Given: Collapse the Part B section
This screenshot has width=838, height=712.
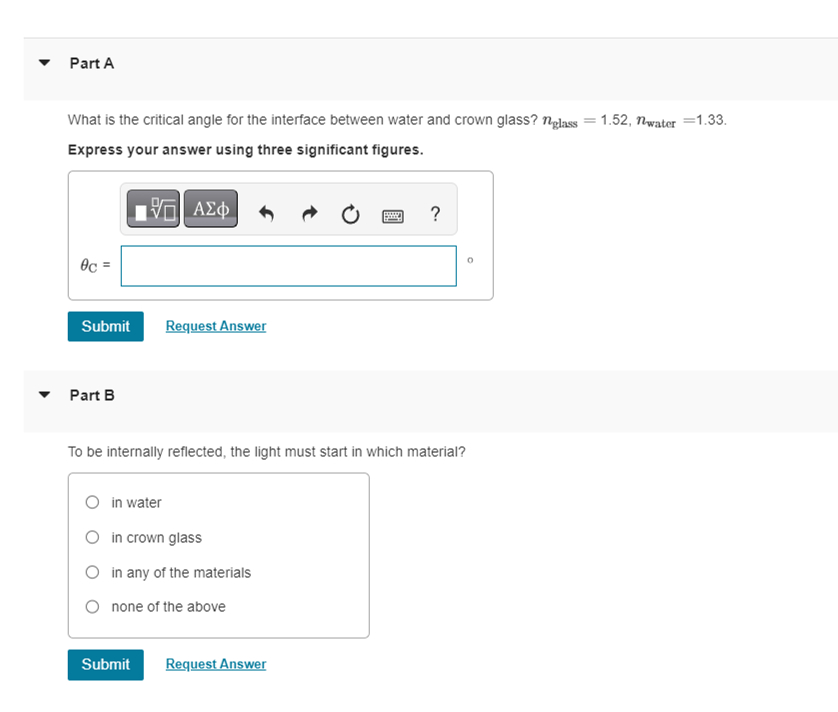Looking at the screenshot, I should (44, 395).
